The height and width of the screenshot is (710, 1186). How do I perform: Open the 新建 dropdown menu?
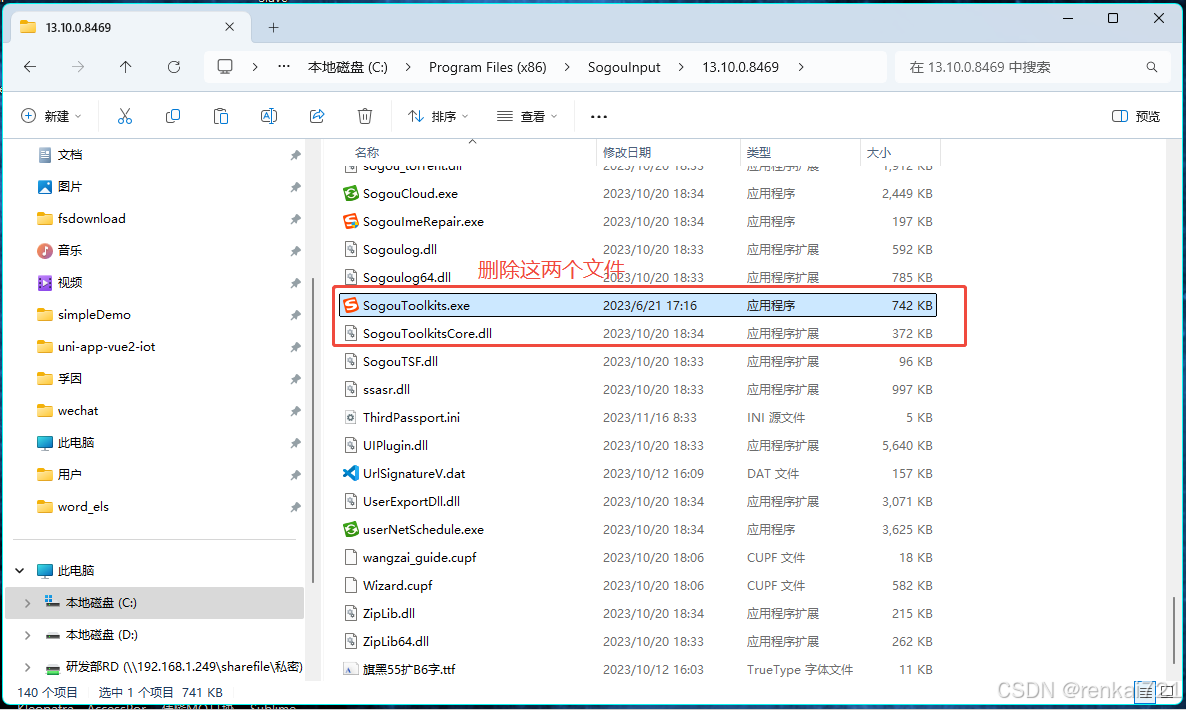51,116
